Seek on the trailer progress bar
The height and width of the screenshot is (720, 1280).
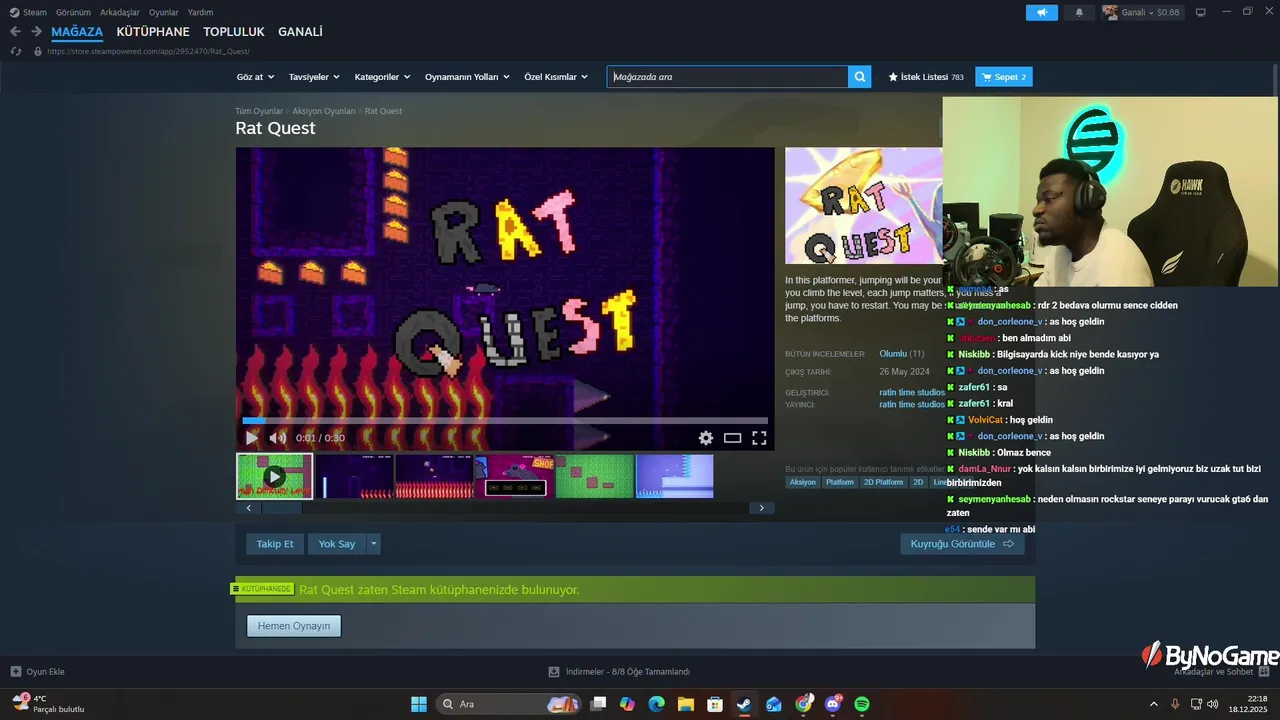[505, 421]
